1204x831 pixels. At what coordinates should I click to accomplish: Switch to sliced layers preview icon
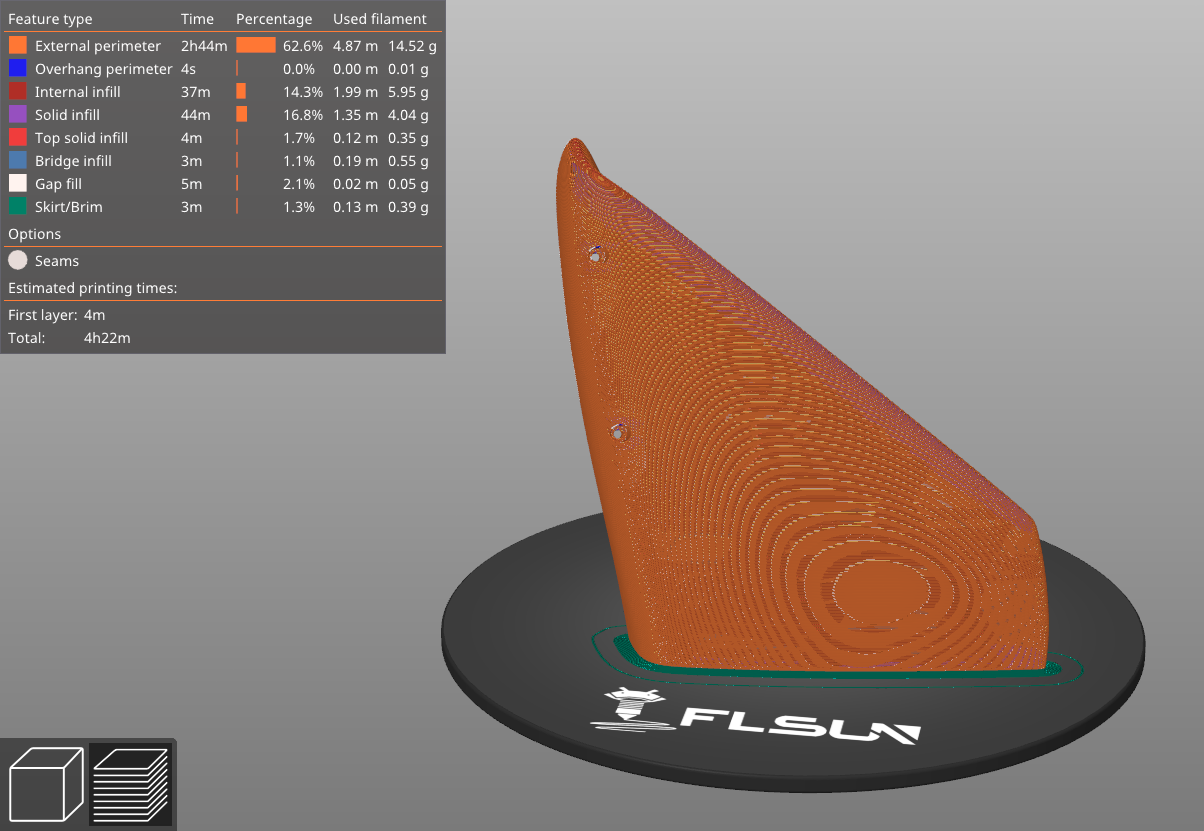coord(131,784)
